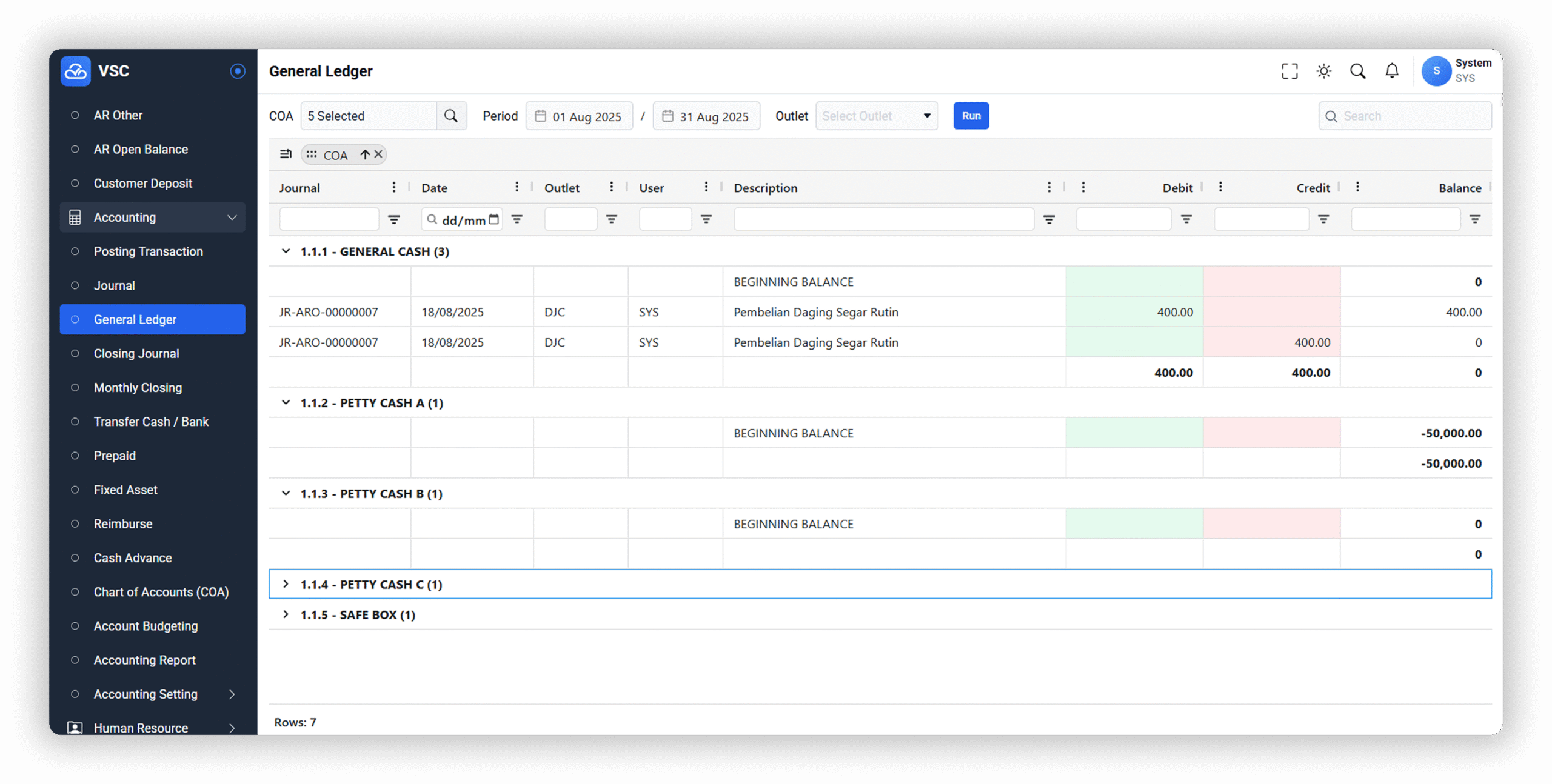The height and width of the screenshot is (784, 1552).
Task: Open User column options menu
Action: (x=706, y=187)
